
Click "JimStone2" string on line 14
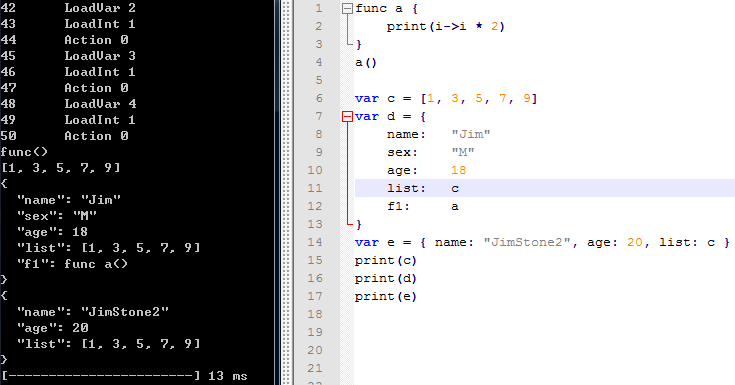point(527,242)
